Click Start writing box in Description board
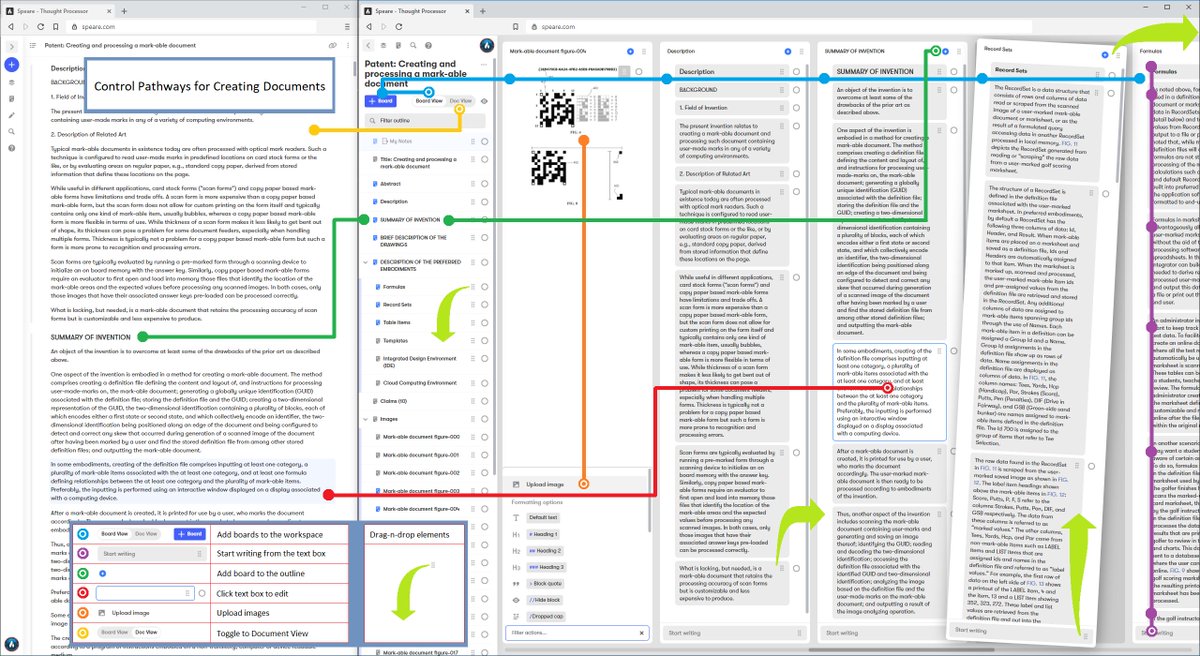1200x656 pixels. point(734,633)
